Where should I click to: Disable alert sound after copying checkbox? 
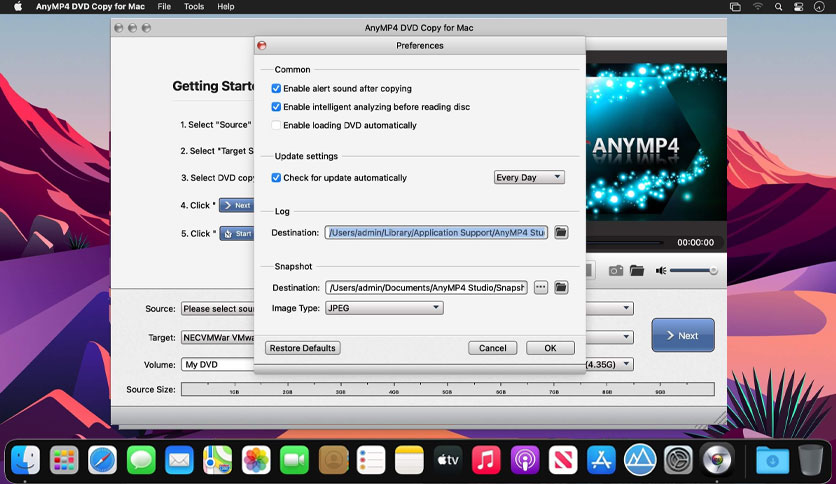point(276,88)
